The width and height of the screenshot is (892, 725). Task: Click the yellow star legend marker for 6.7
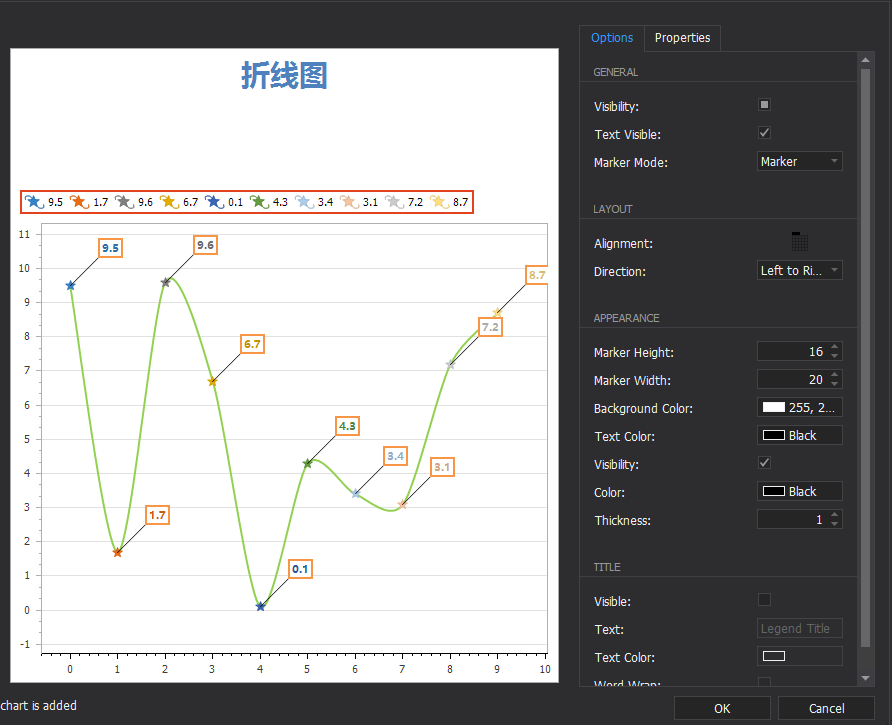point(170,201)
